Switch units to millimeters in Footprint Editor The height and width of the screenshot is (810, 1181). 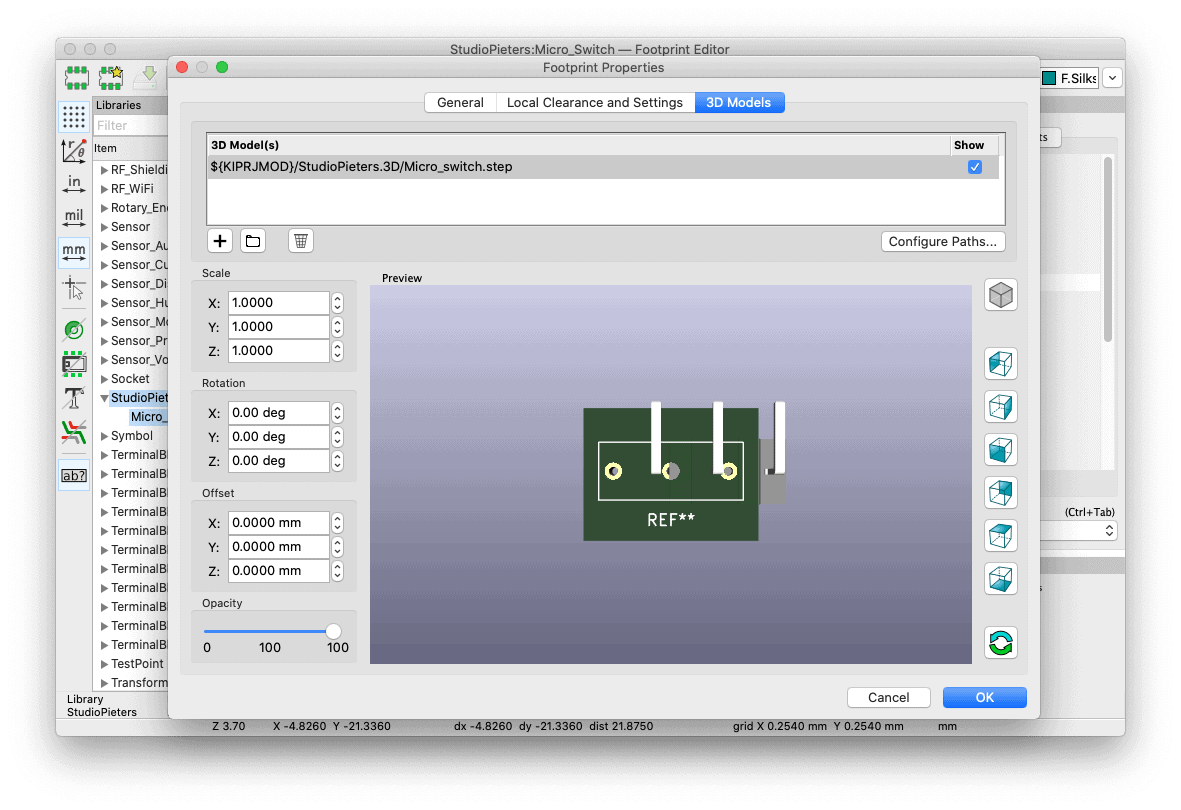pyautogui.click(x=74, y=252)
